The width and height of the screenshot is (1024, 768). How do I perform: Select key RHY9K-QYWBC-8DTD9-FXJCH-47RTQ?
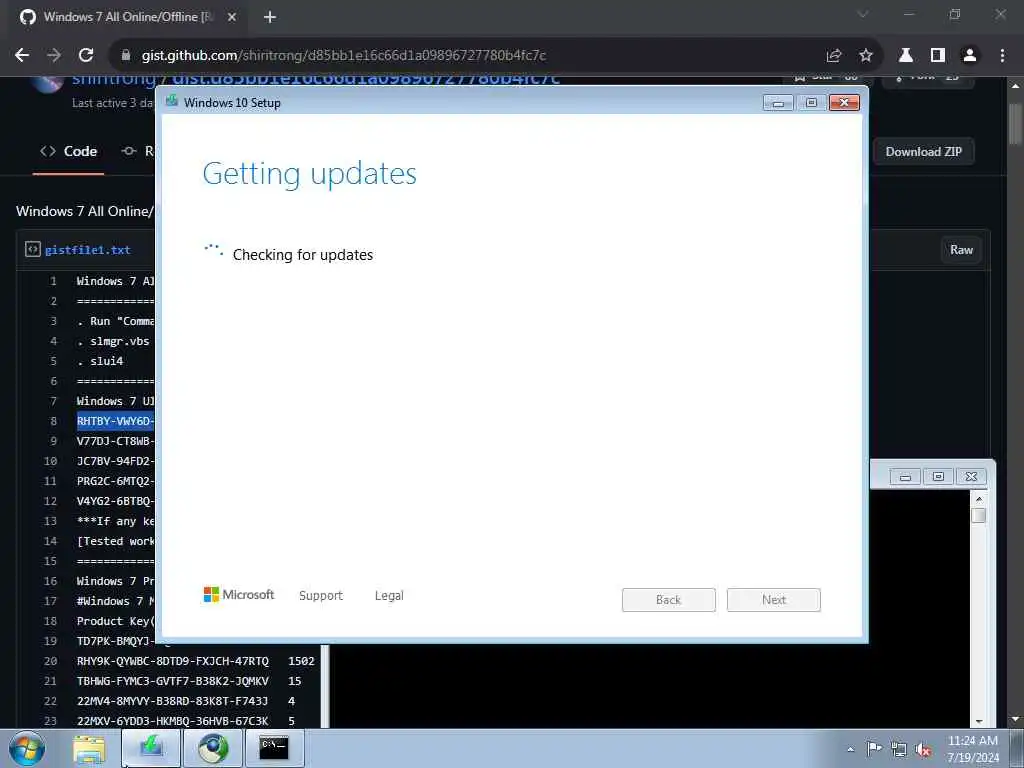[x=172, y=662]
